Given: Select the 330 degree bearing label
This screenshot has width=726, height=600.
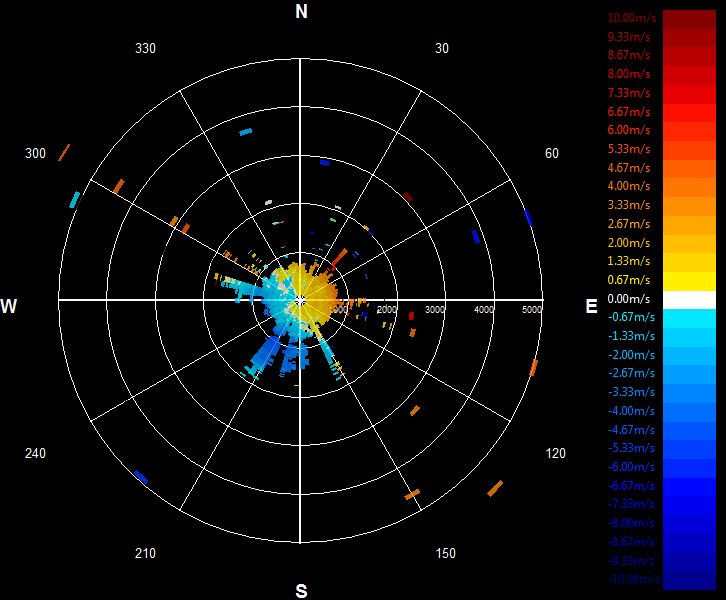Looking at the screenshot, I should tap(145, 48).
